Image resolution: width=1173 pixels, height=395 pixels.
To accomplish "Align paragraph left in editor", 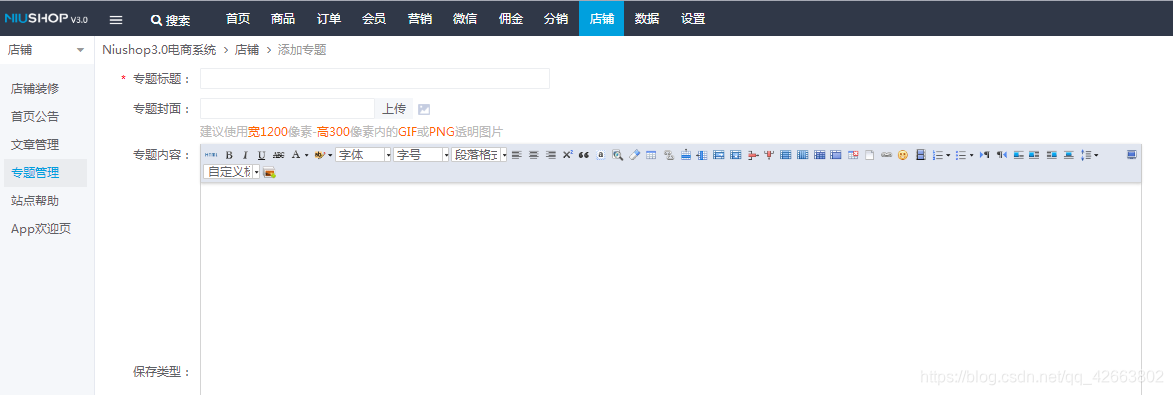I will pos(516,155).
